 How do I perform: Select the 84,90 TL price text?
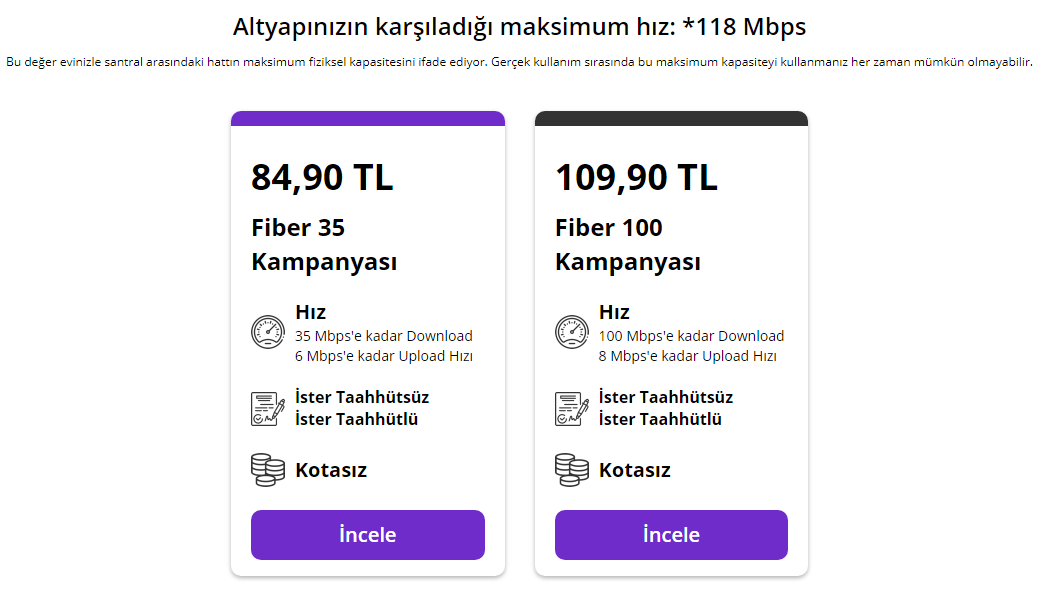[x=322, y=178]
